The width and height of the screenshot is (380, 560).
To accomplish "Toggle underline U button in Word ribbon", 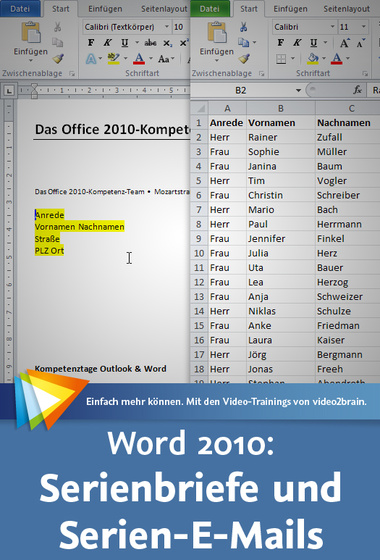I will tap(124, 43).
